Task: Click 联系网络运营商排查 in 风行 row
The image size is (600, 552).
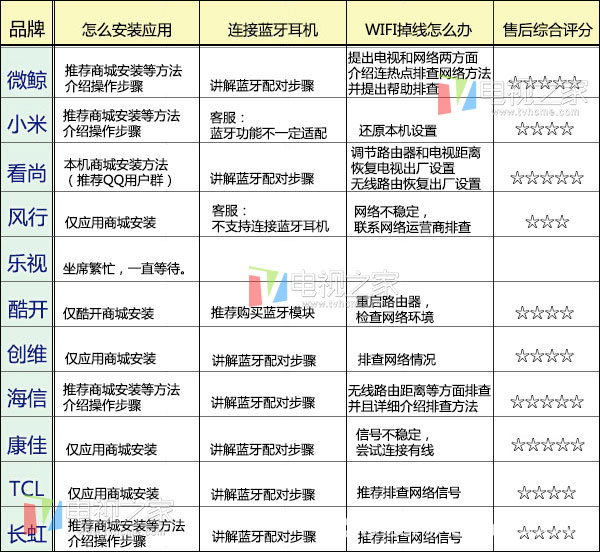Action: [x=412, y=227]
